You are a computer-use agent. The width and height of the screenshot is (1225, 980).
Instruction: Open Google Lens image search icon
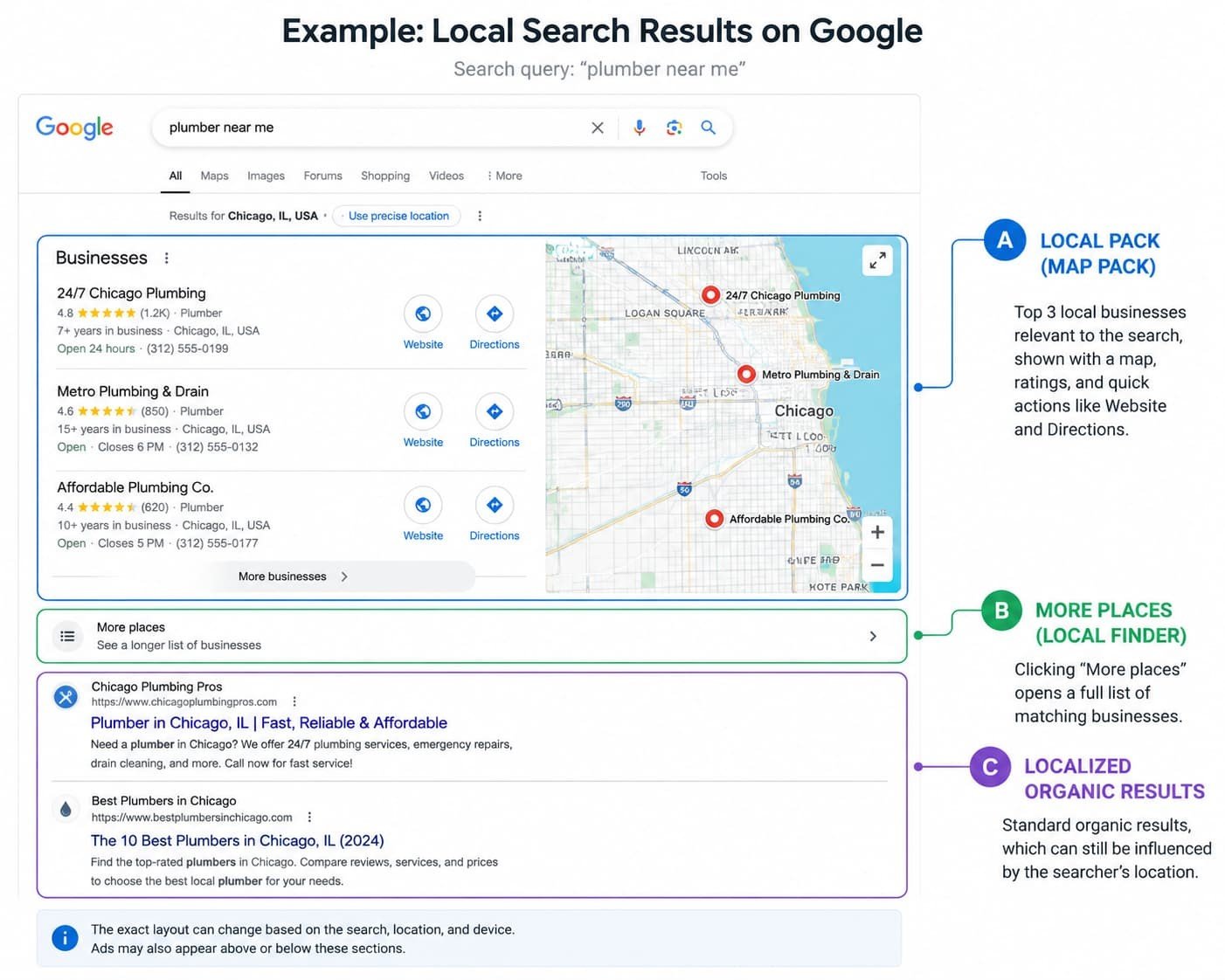tap(674, 128)
